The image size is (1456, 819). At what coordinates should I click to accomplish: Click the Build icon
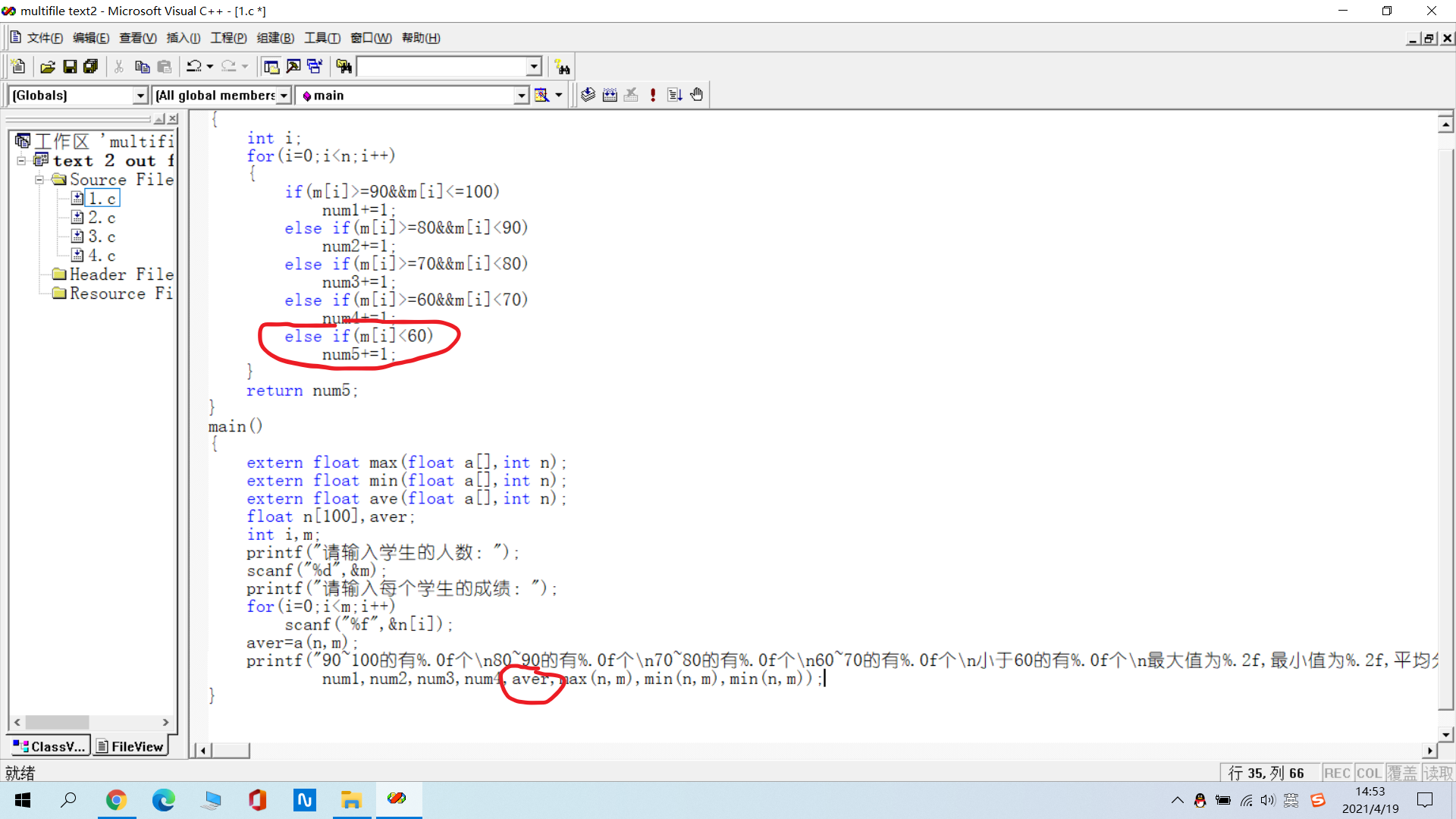click(x=610, y=95)
